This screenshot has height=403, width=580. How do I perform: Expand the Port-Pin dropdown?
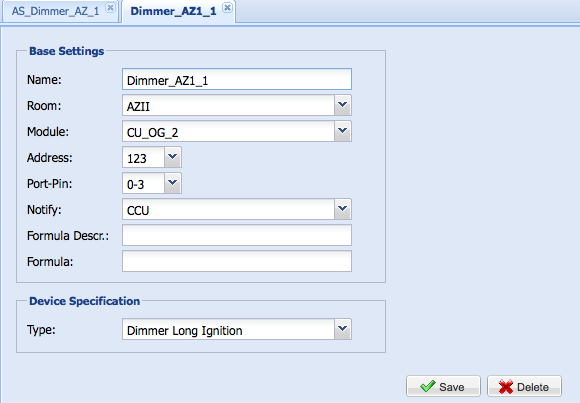[x=172, y=183]
